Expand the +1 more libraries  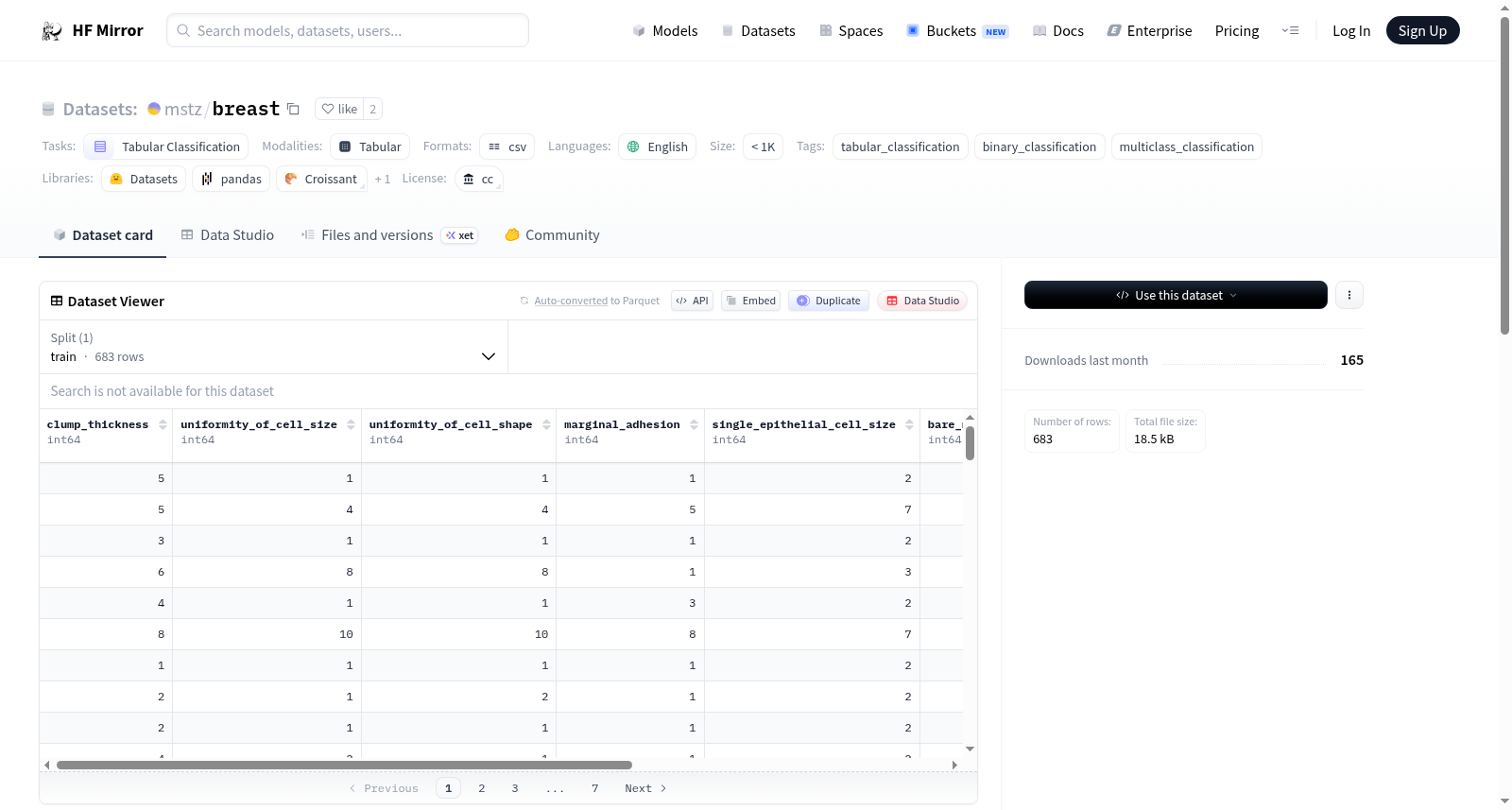tap(382, 179)
